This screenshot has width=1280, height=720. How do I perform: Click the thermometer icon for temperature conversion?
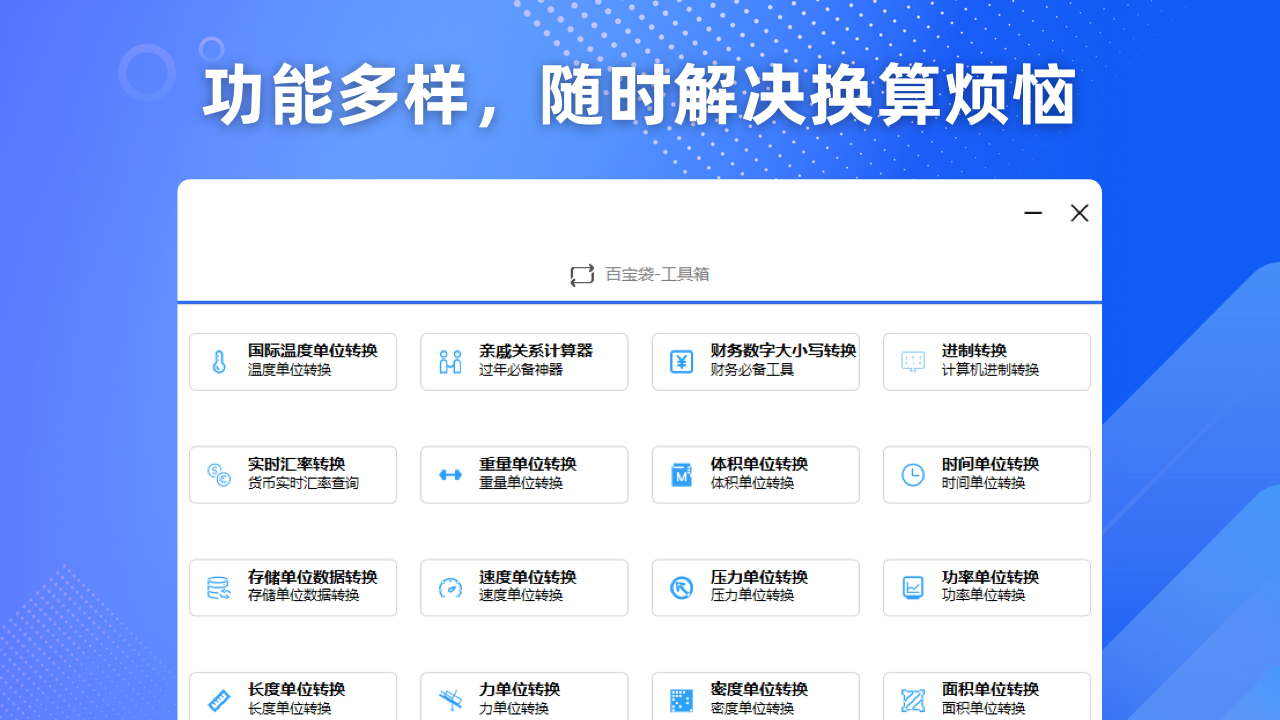[219, 362]
